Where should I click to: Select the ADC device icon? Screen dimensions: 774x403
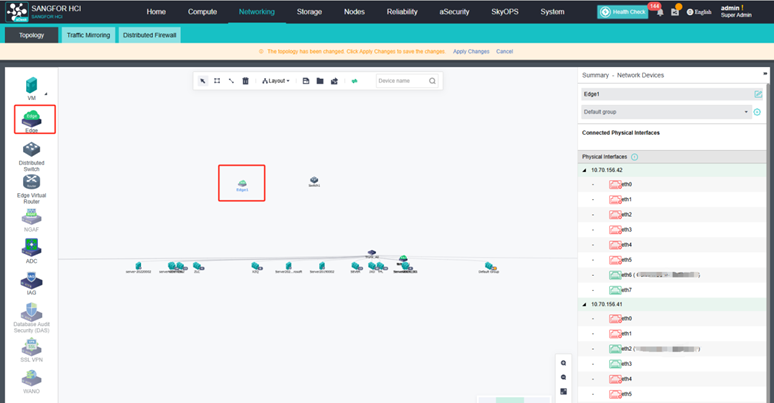32,247
